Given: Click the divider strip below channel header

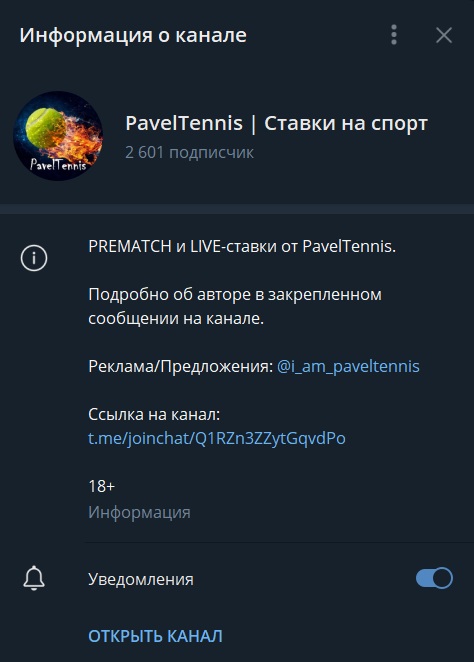Looking at the screenshot, I should coord(237,209).
